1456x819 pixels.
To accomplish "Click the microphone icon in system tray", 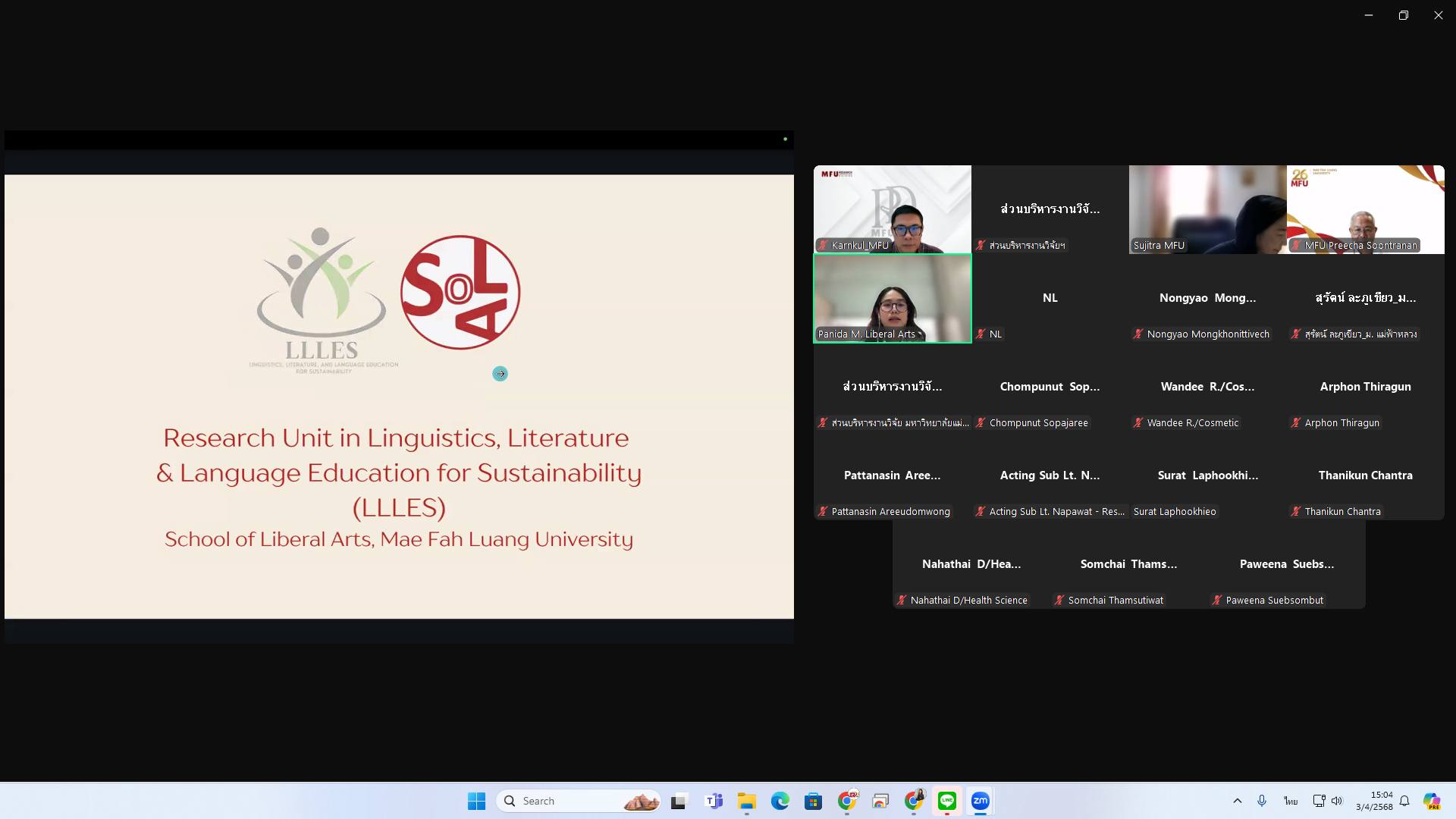I will [1262, 801].
